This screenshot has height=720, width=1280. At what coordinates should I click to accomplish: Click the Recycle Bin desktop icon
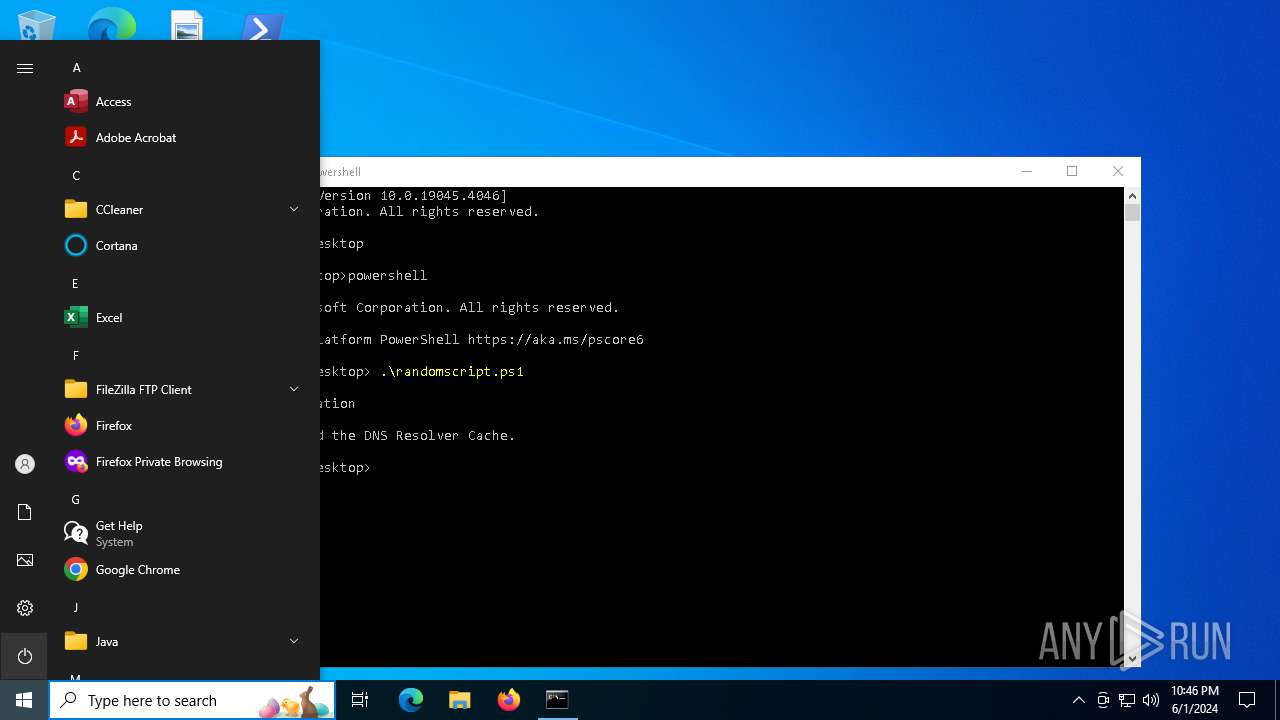[x=37, y=24]
